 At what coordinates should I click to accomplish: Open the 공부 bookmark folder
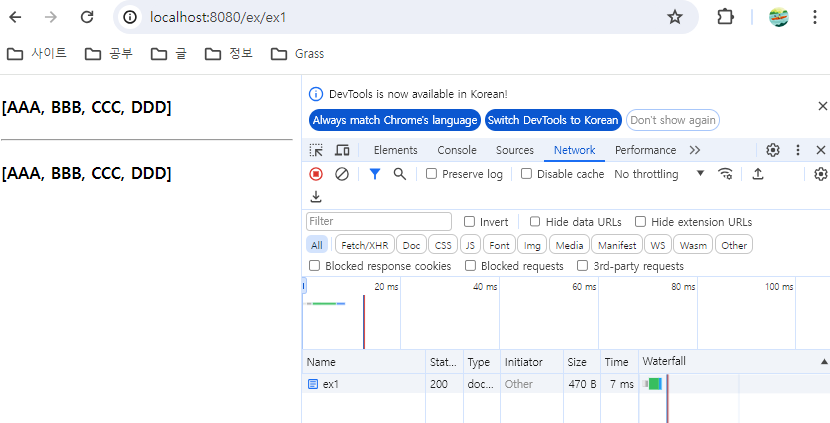[x=109, y=53]
